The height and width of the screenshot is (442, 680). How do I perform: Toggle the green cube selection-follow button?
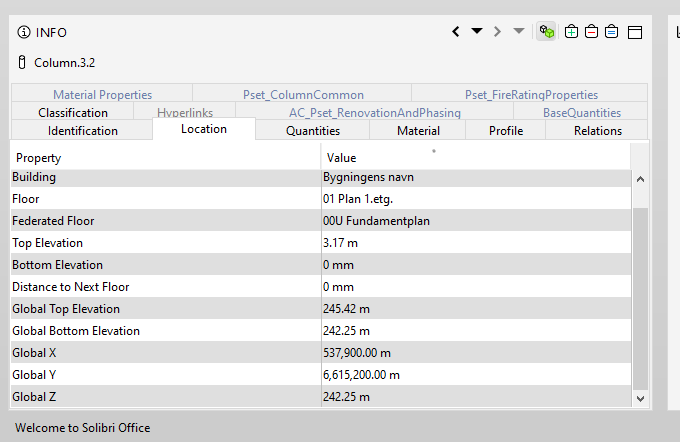point(547,32)
